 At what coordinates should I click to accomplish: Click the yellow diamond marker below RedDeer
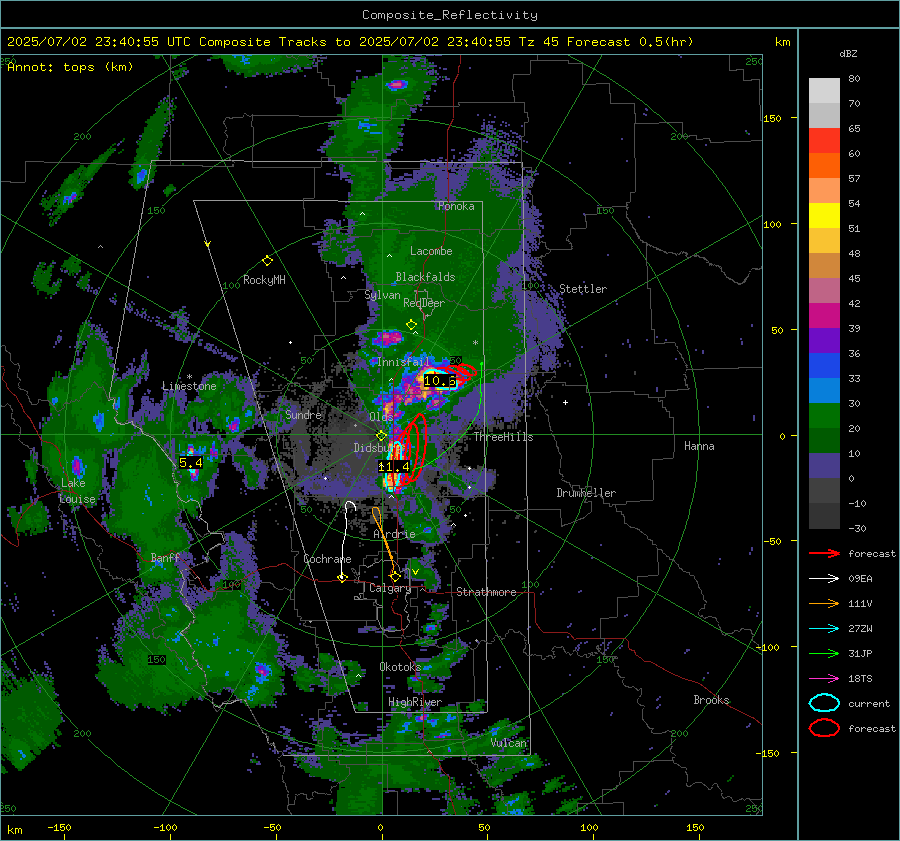(411, 324)
